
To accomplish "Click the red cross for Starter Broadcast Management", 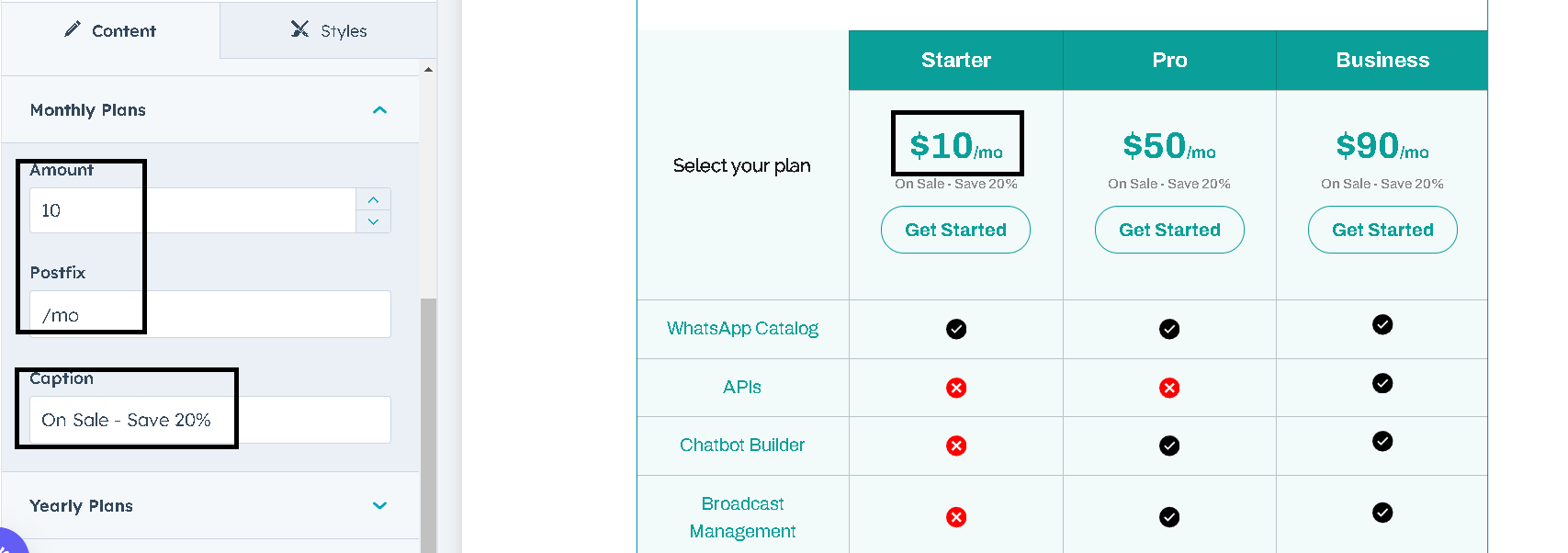I will pos(956,517).
